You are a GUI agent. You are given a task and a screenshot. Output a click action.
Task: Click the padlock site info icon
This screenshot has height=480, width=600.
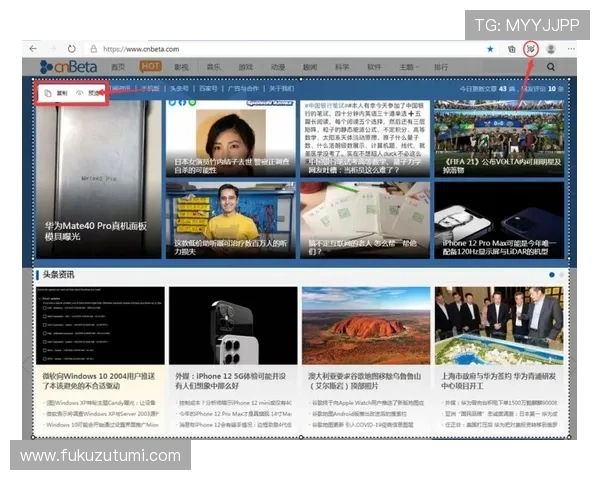93,49
